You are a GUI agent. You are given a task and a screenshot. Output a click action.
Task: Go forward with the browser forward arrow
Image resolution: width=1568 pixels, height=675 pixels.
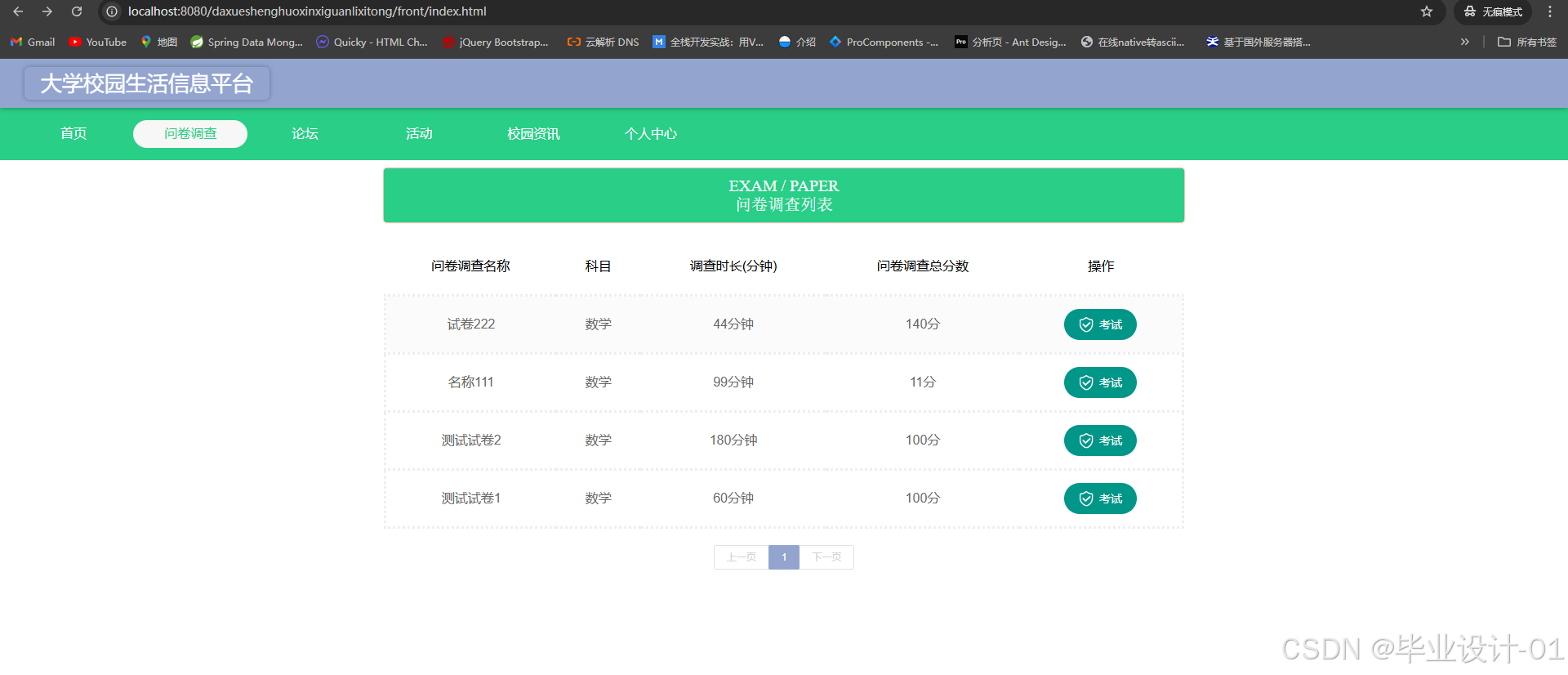click(47, 11)
